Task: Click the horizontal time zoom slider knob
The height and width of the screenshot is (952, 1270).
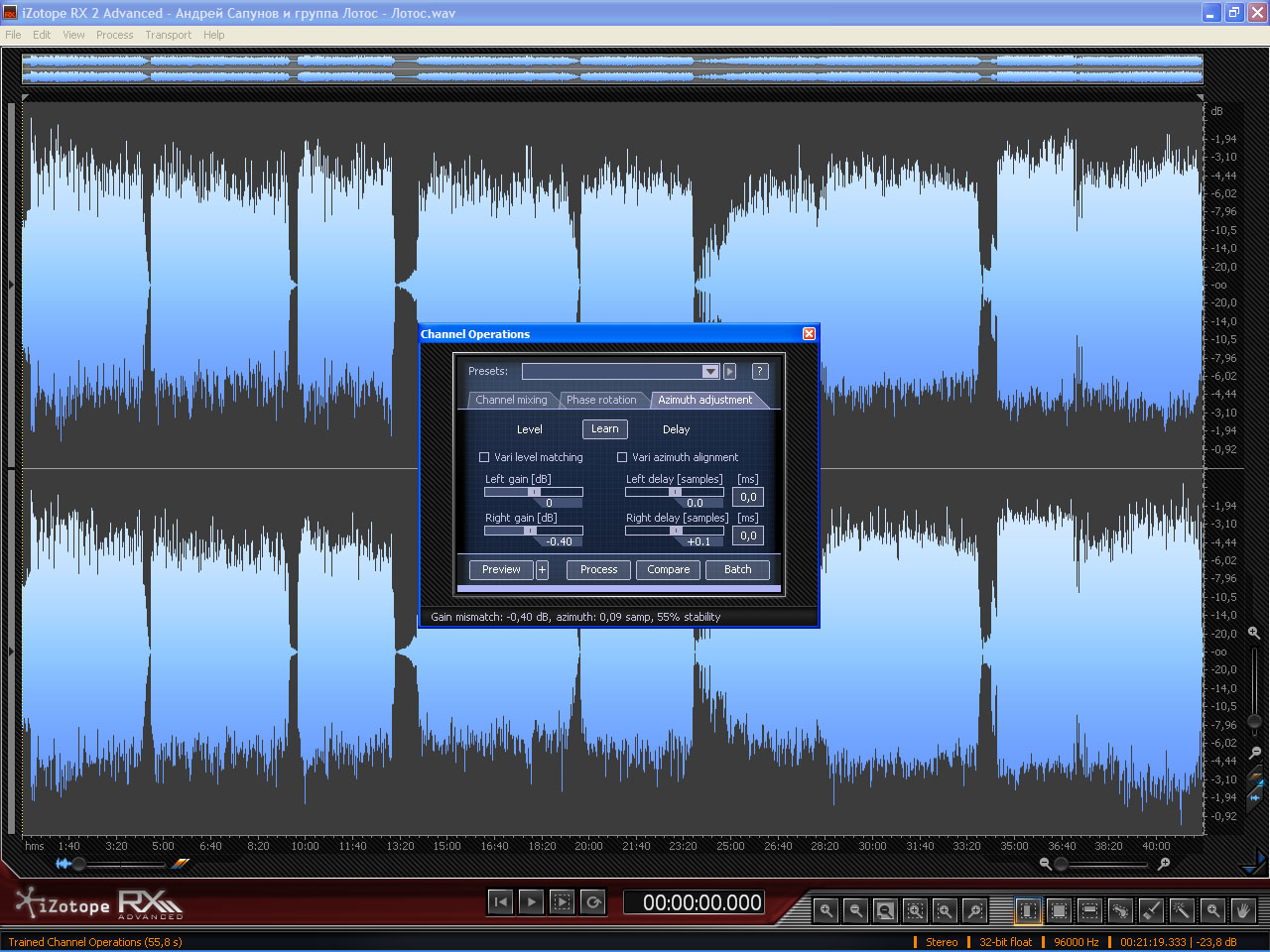Action: pyautogui.click(x=1061, y=864)
